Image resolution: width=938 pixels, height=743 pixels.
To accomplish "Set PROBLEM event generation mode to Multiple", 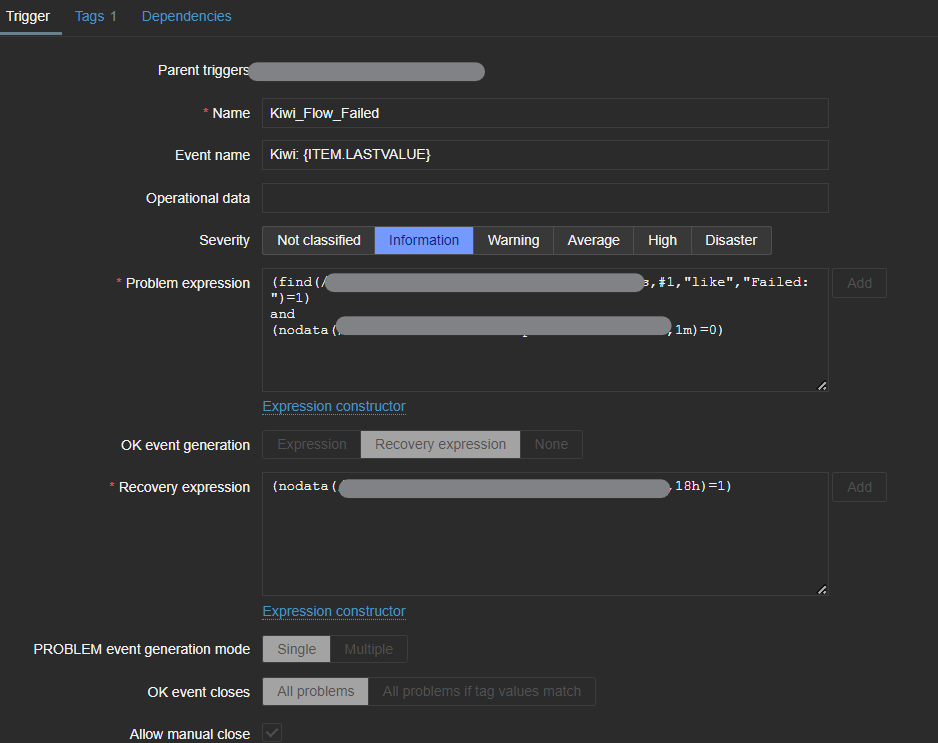I will (368, 649).
